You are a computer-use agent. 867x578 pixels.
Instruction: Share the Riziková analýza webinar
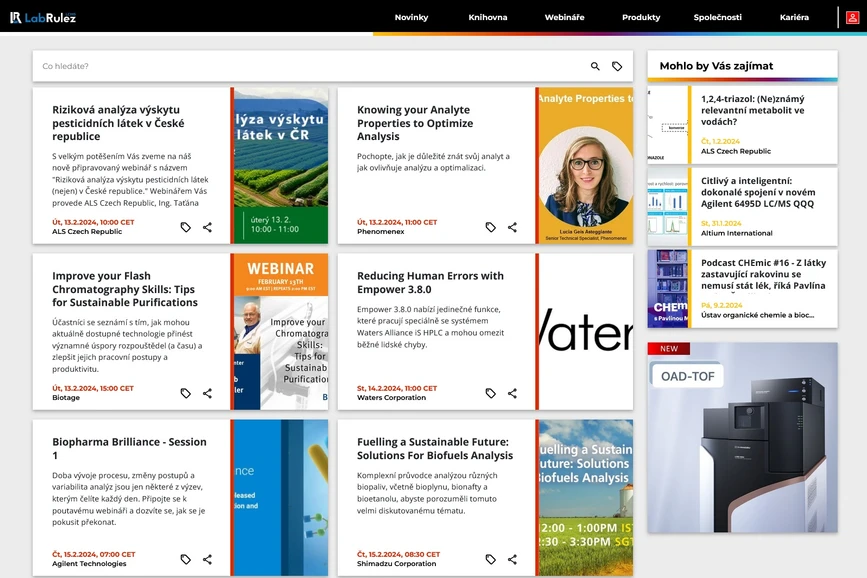coord(207,227)
